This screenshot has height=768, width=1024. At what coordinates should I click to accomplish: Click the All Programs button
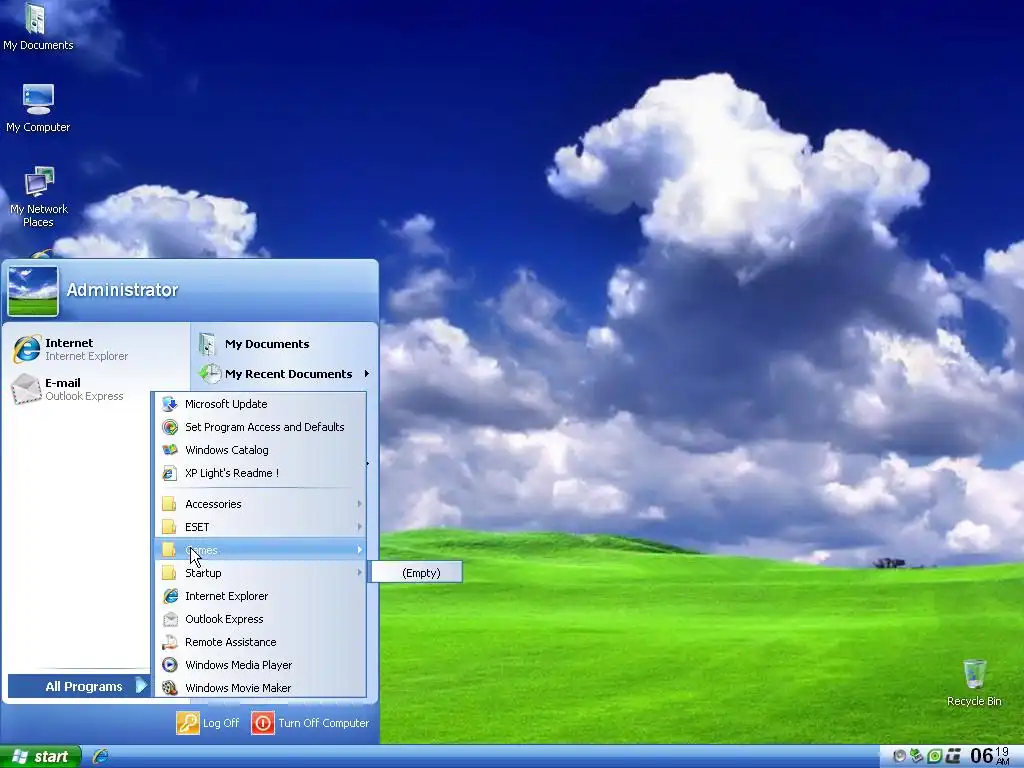point(79,686)
